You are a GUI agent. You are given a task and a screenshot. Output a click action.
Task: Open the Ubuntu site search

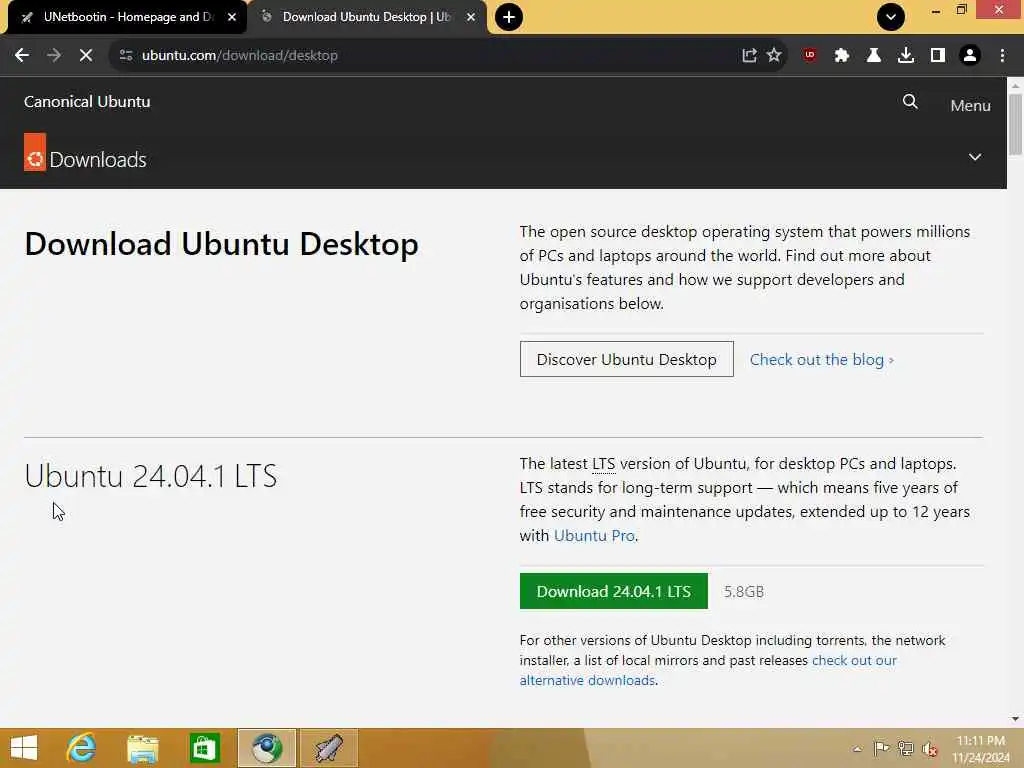pos(910,102)
